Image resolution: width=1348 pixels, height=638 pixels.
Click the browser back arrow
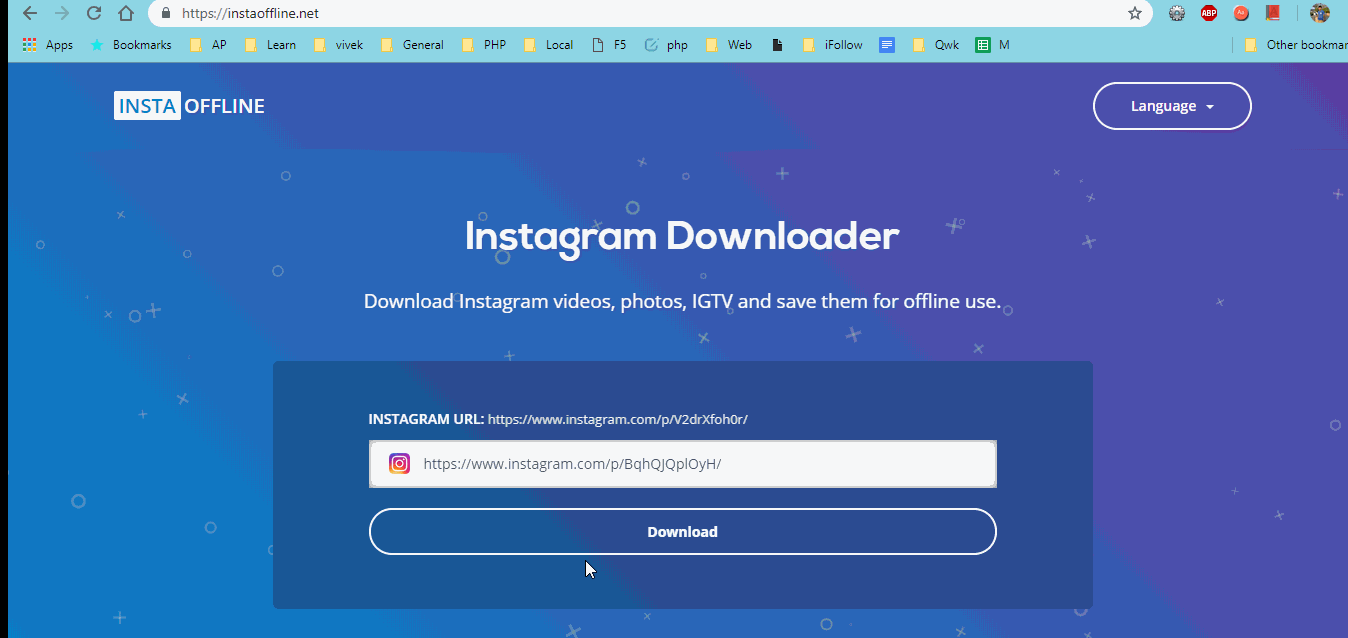click(x=30, y=14)
